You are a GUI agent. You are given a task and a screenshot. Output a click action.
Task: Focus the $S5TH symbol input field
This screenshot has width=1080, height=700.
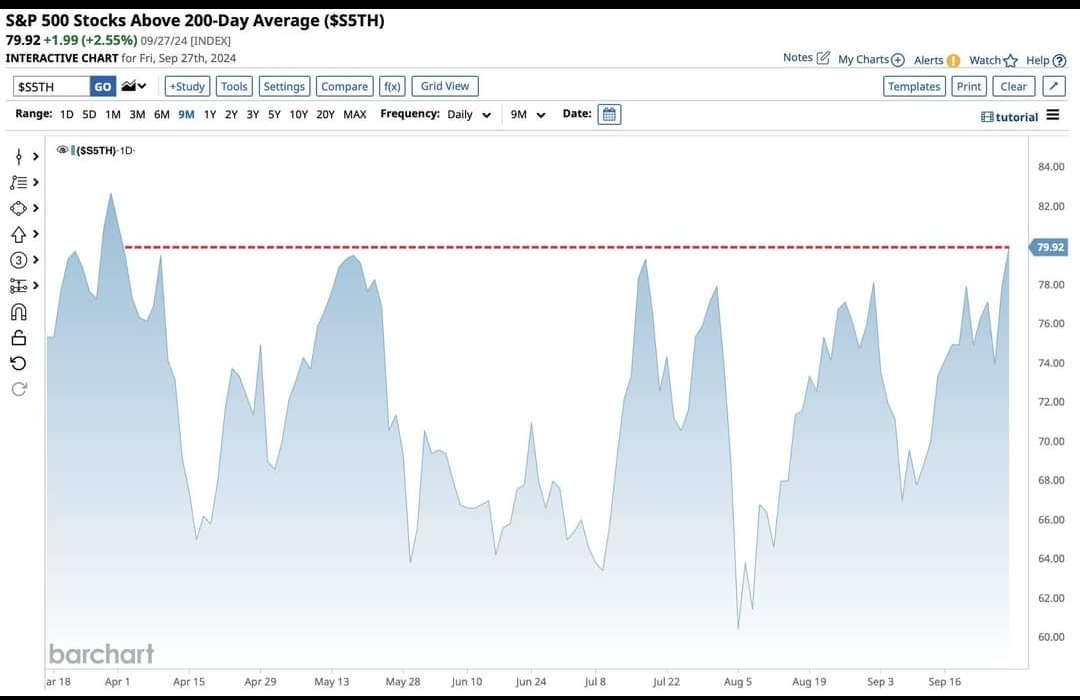[x=51, y=87]
